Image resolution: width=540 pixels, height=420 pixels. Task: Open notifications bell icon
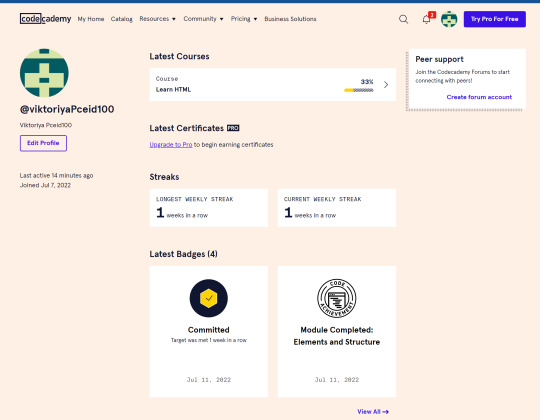[x=426, y=19]
